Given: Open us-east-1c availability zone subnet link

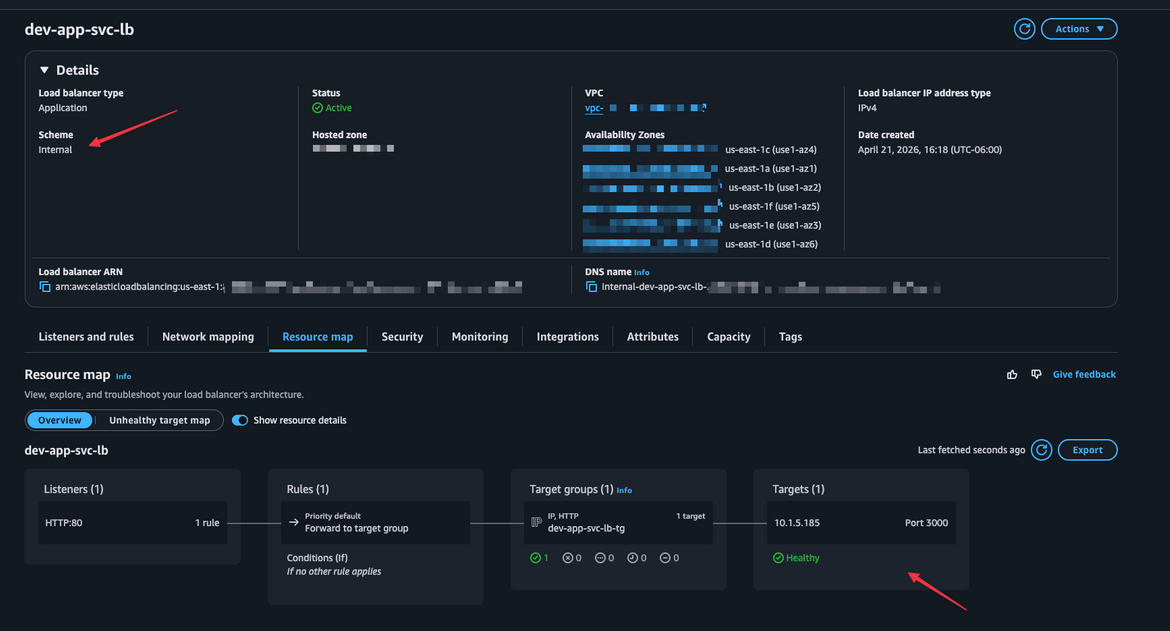Looking at the screenshot, I should (x=650, y=150).
